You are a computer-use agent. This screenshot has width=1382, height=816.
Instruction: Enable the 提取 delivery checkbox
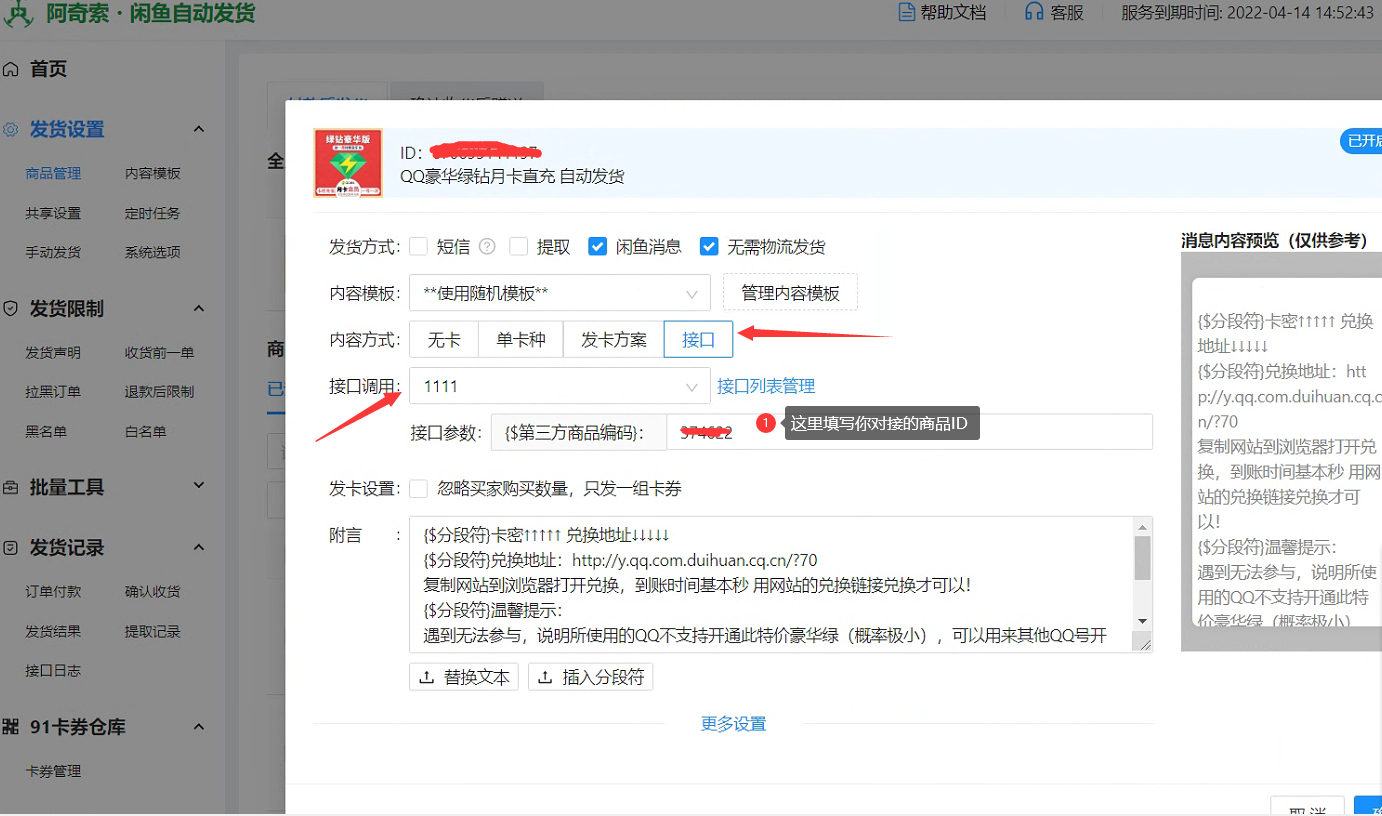518,246
